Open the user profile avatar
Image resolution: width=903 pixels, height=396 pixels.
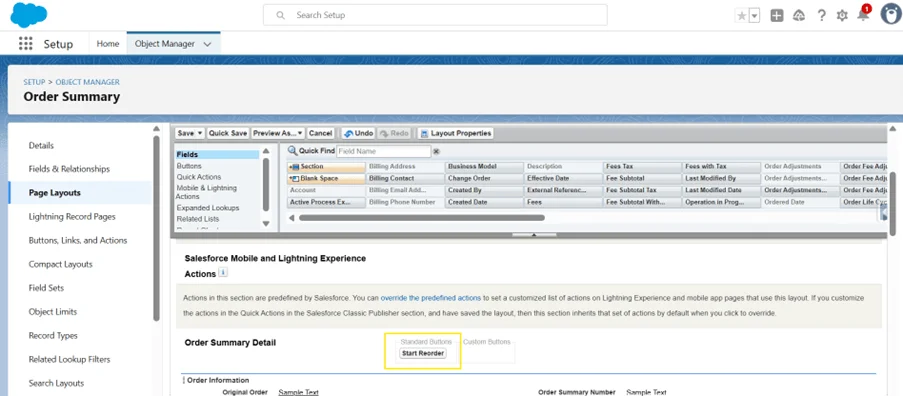tap(891, 14)
